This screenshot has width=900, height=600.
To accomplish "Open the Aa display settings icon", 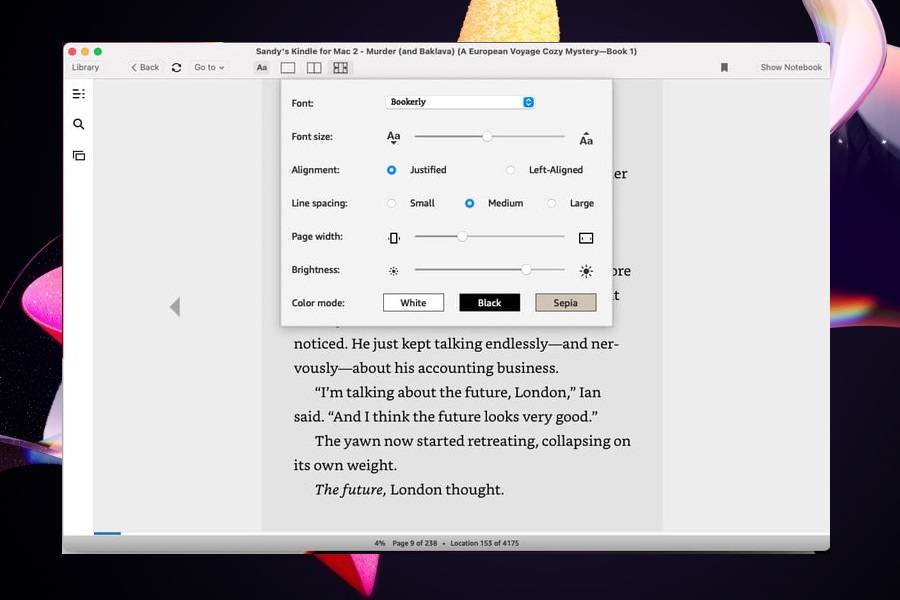I will pyautogui.click(x=261, y=67).
